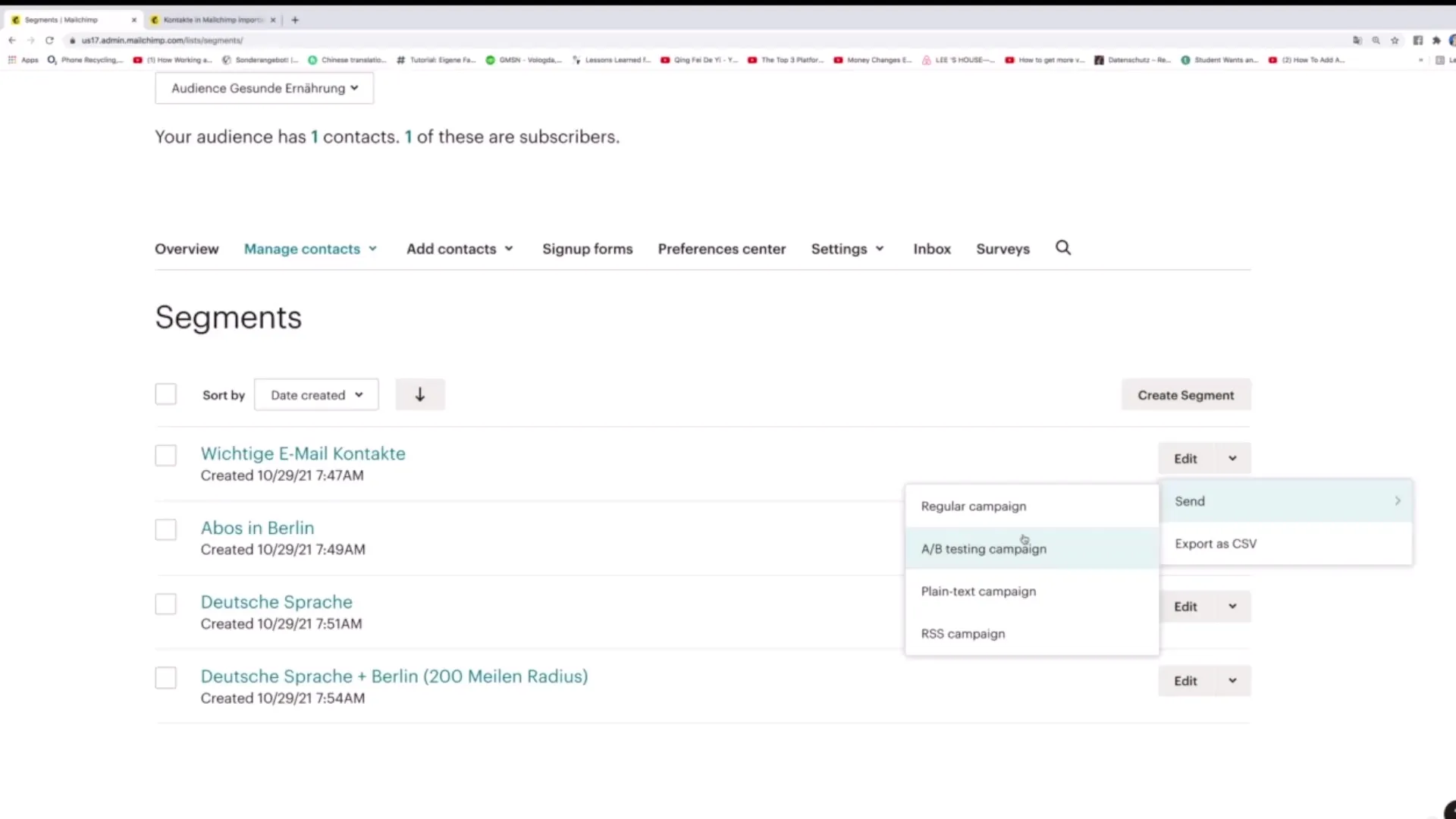Image resolution: width=1456 pixels, height=819 pixels.
Task: Check the Deutsche Sprache + Berlin checkbox
Action: point(165,678)
